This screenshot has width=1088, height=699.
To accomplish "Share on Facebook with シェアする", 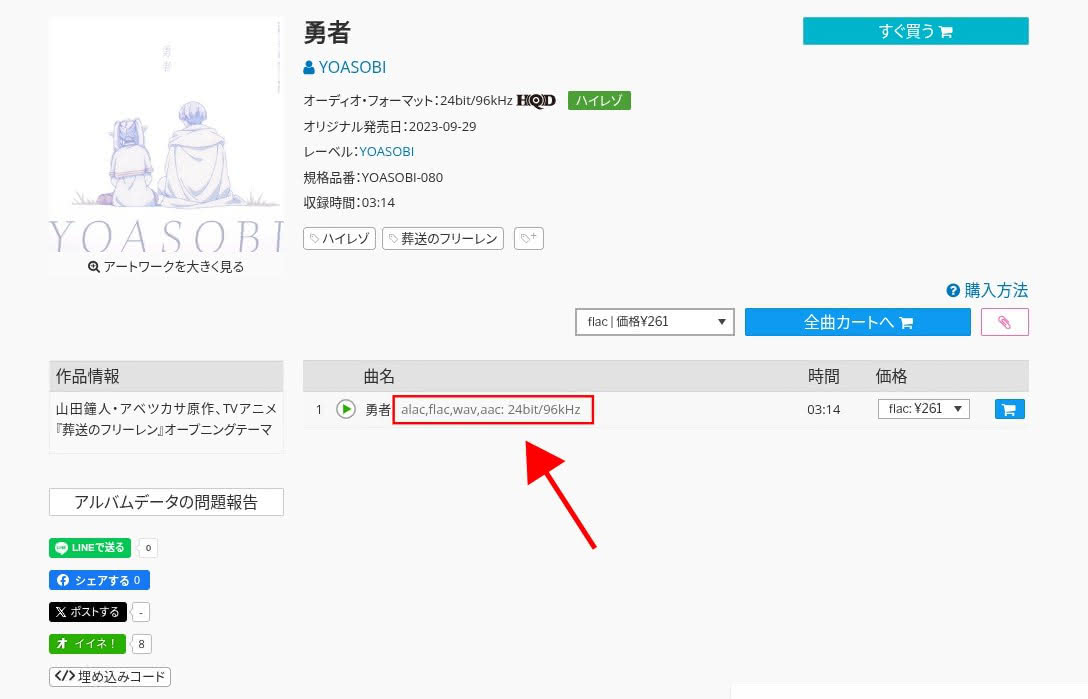I will (99, 580).
